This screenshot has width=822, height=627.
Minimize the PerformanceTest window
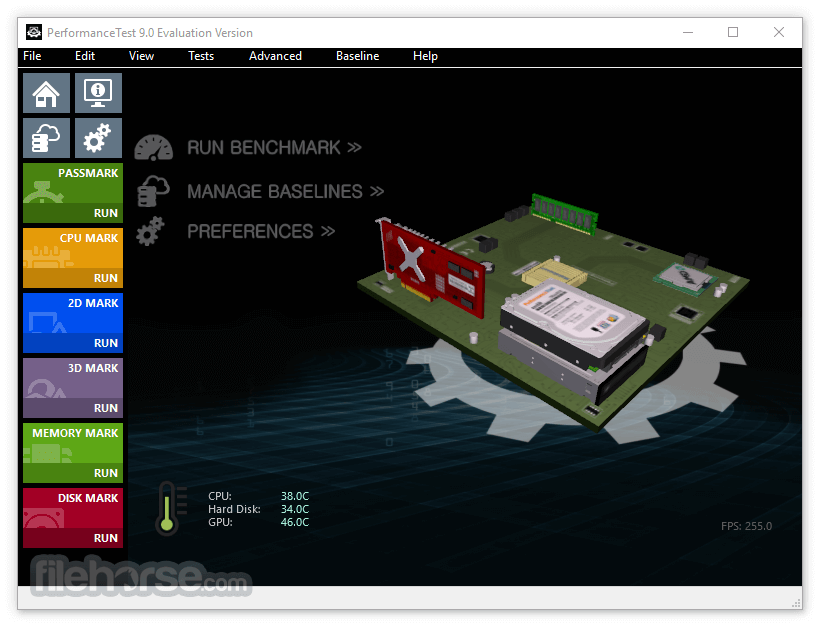pos(688,33)
